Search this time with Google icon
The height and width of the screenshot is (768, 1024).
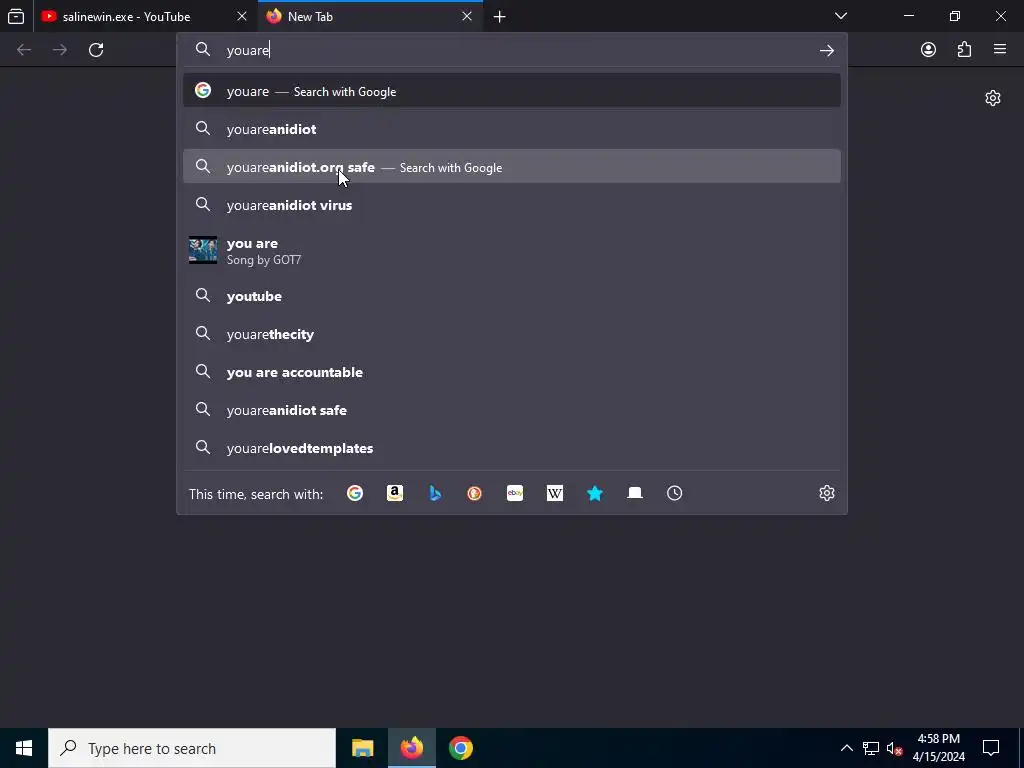pyautogui.click(x=355, y=493)
